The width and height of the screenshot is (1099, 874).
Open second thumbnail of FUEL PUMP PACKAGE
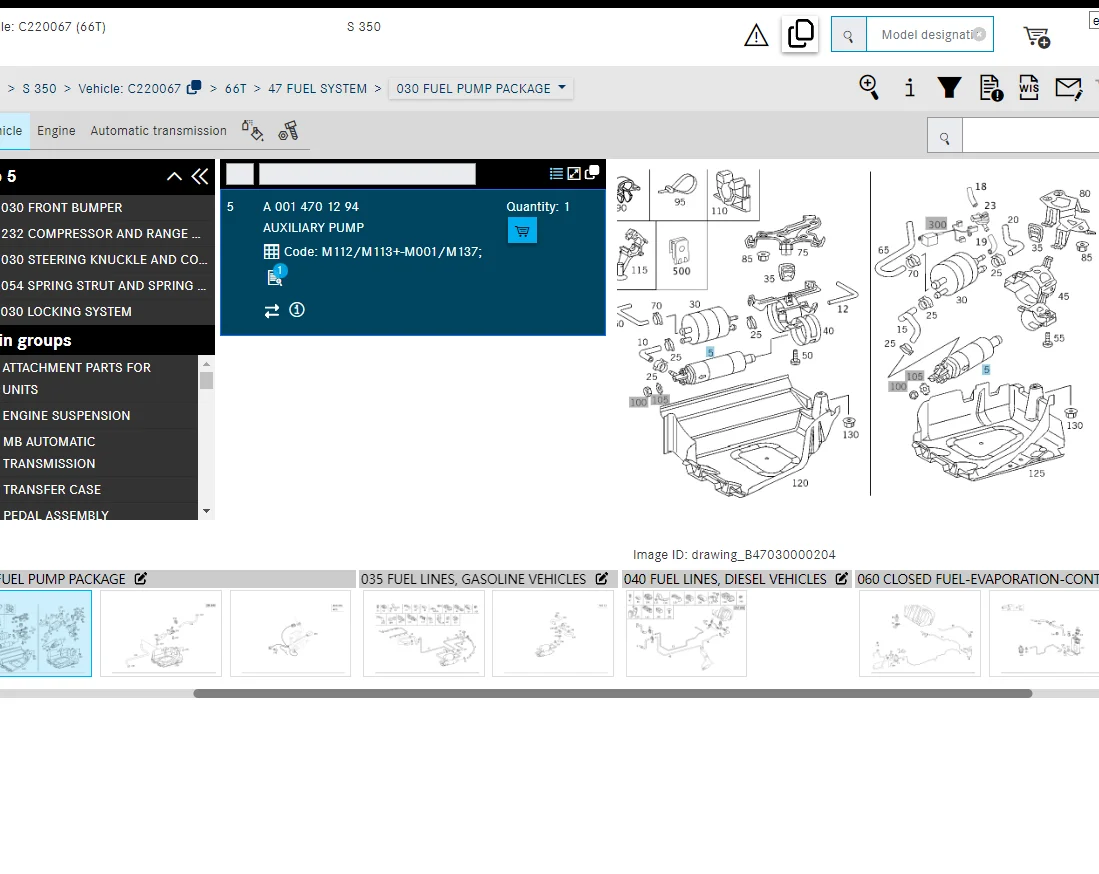161,634
